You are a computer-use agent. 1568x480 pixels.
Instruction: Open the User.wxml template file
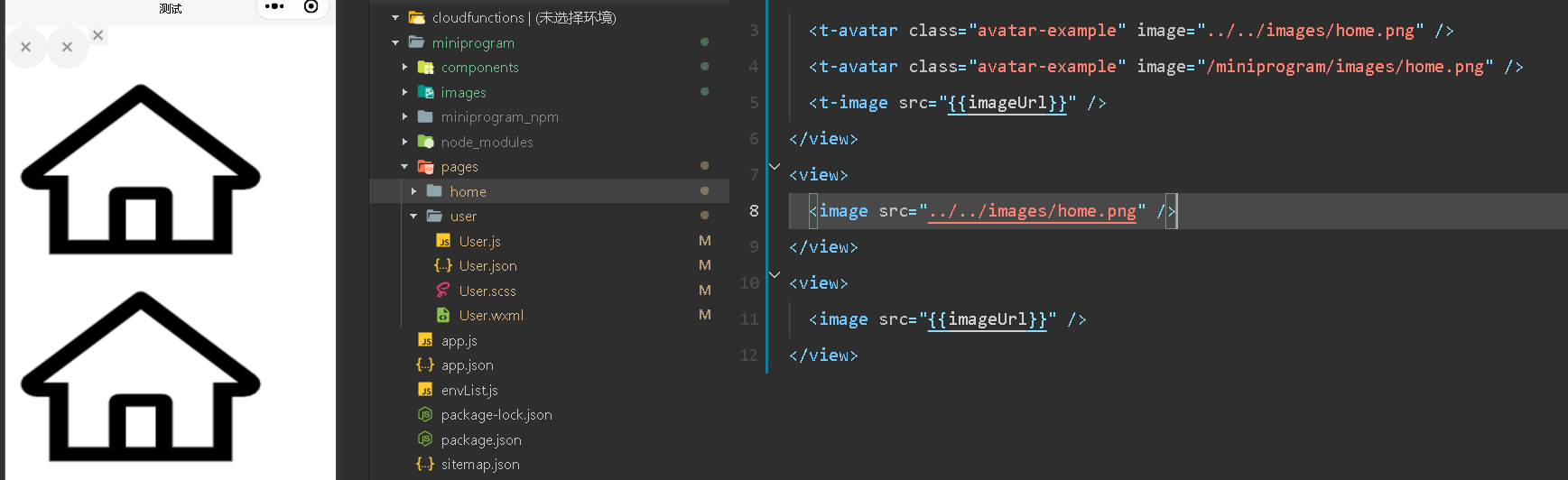point(491,315)
